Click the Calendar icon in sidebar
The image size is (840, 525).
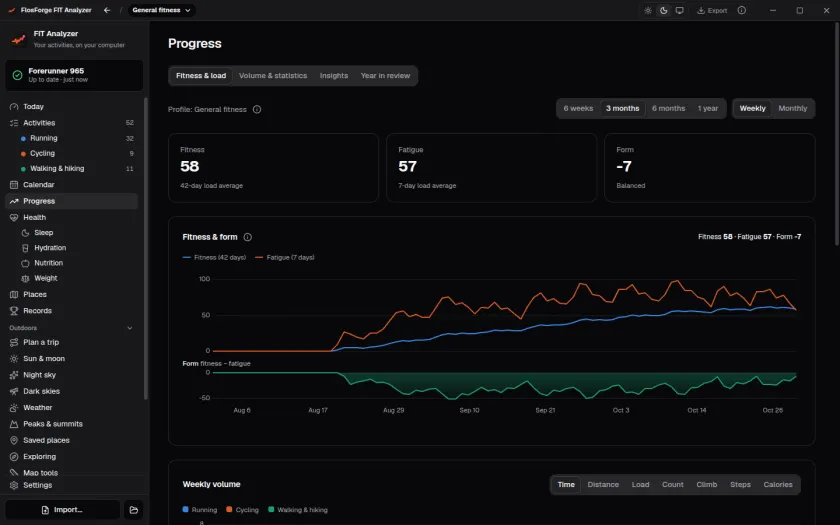(14, 185)
